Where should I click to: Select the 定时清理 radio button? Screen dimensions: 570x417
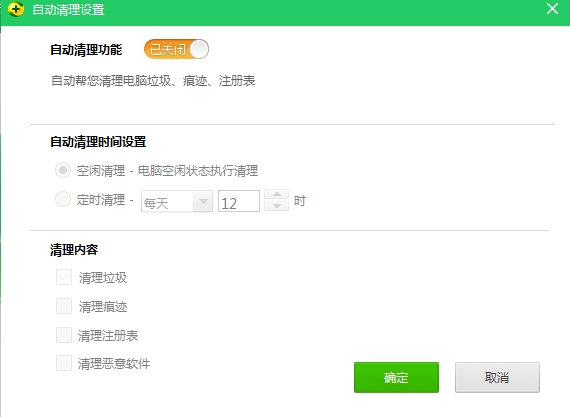pos(63,199)
